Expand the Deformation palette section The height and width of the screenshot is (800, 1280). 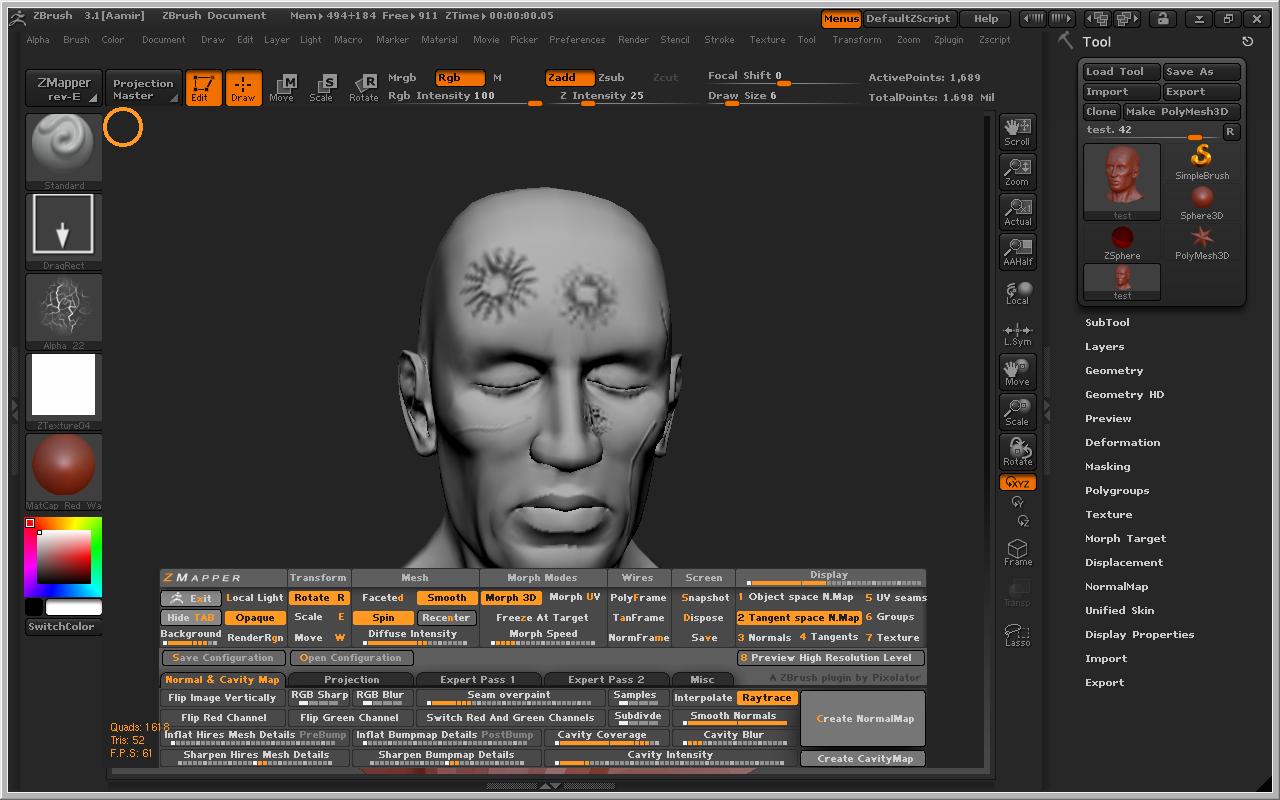click(1122, 443)
